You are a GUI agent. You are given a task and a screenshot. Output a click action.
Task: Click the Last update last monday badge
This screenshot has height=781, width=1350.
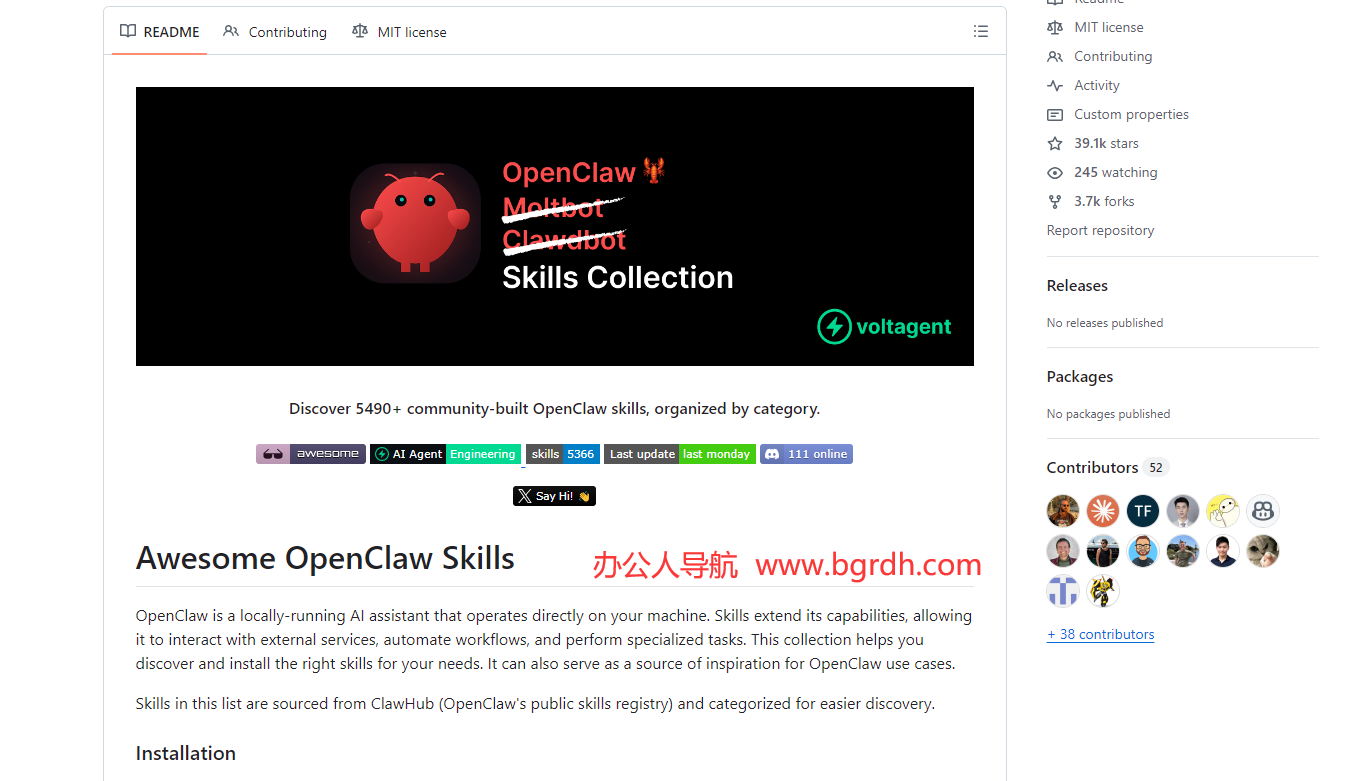pyautogui.click(x=680, y=454)
